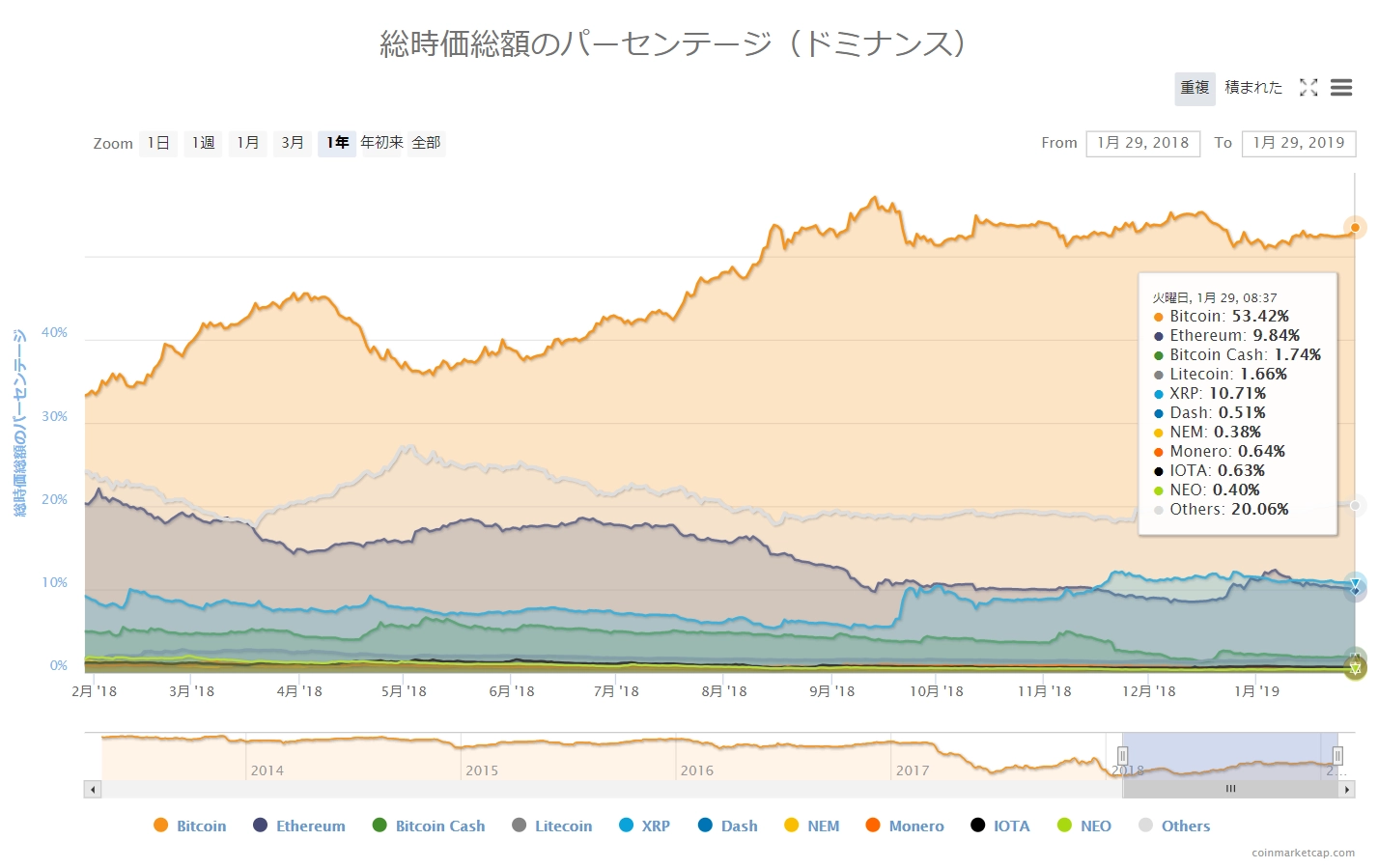Viewport: 1378px width, 868px height.
Task: Switch to the 積まれた stacked view
Action: point(1253,88)
